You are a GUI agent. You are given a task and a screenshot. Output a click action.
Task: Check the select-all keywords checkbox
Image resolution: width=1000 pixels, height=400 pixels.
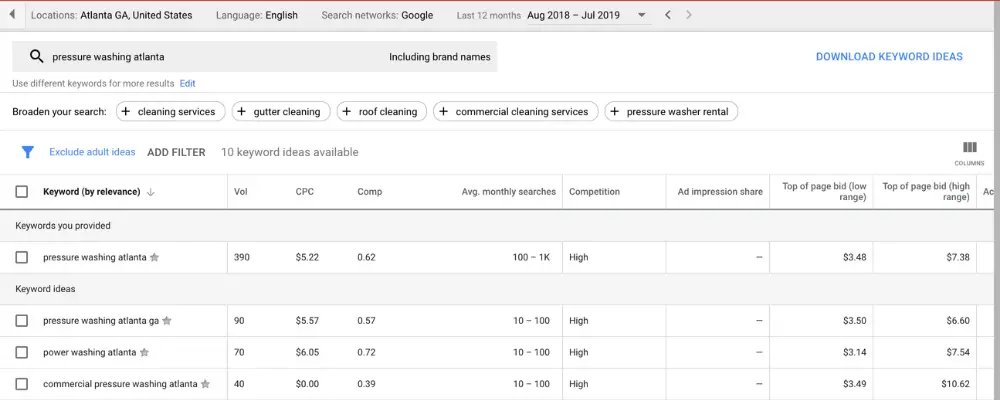tap(22, 191)
